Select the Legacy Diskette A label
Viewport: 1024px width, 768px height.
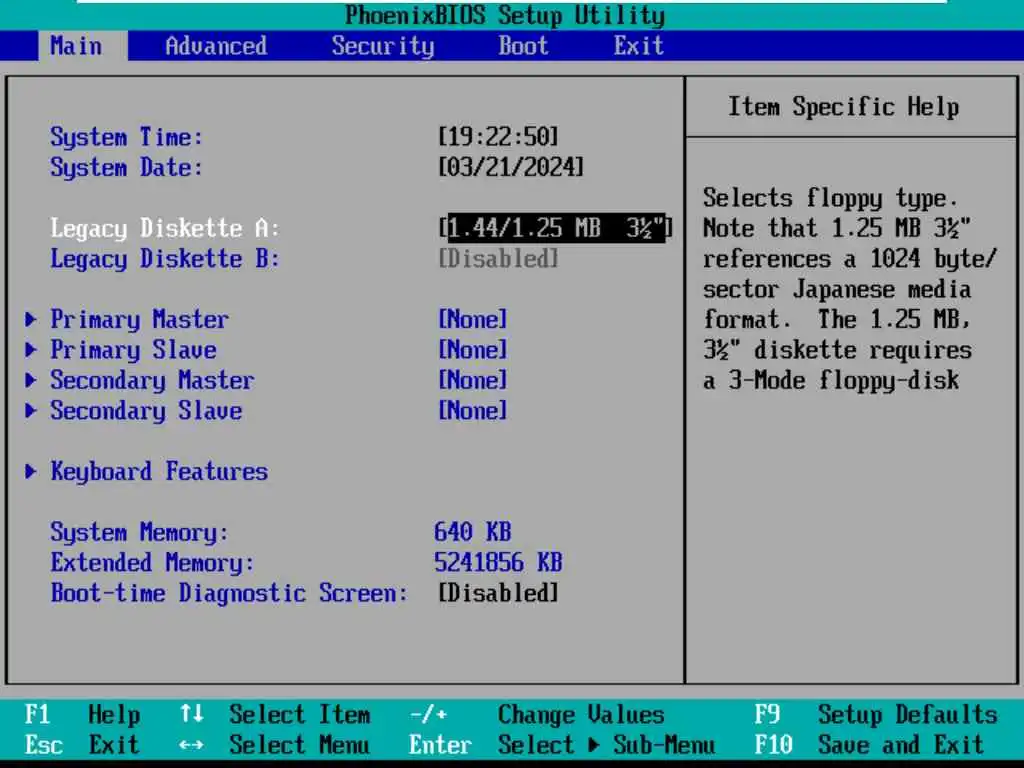pos(165,229)
